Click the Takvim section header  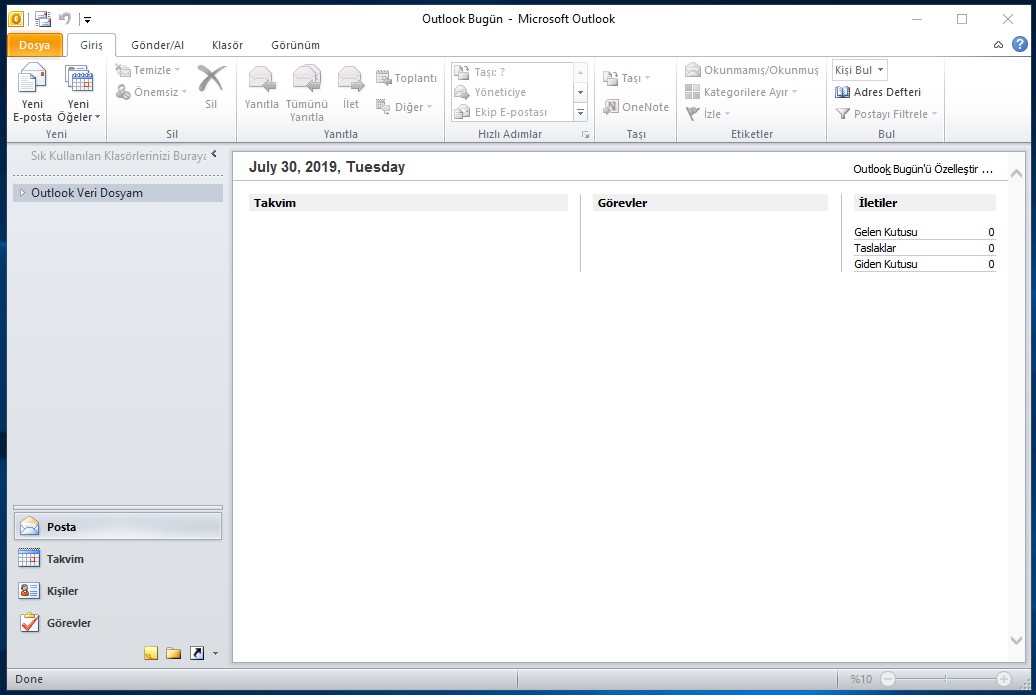pos(408,203)
